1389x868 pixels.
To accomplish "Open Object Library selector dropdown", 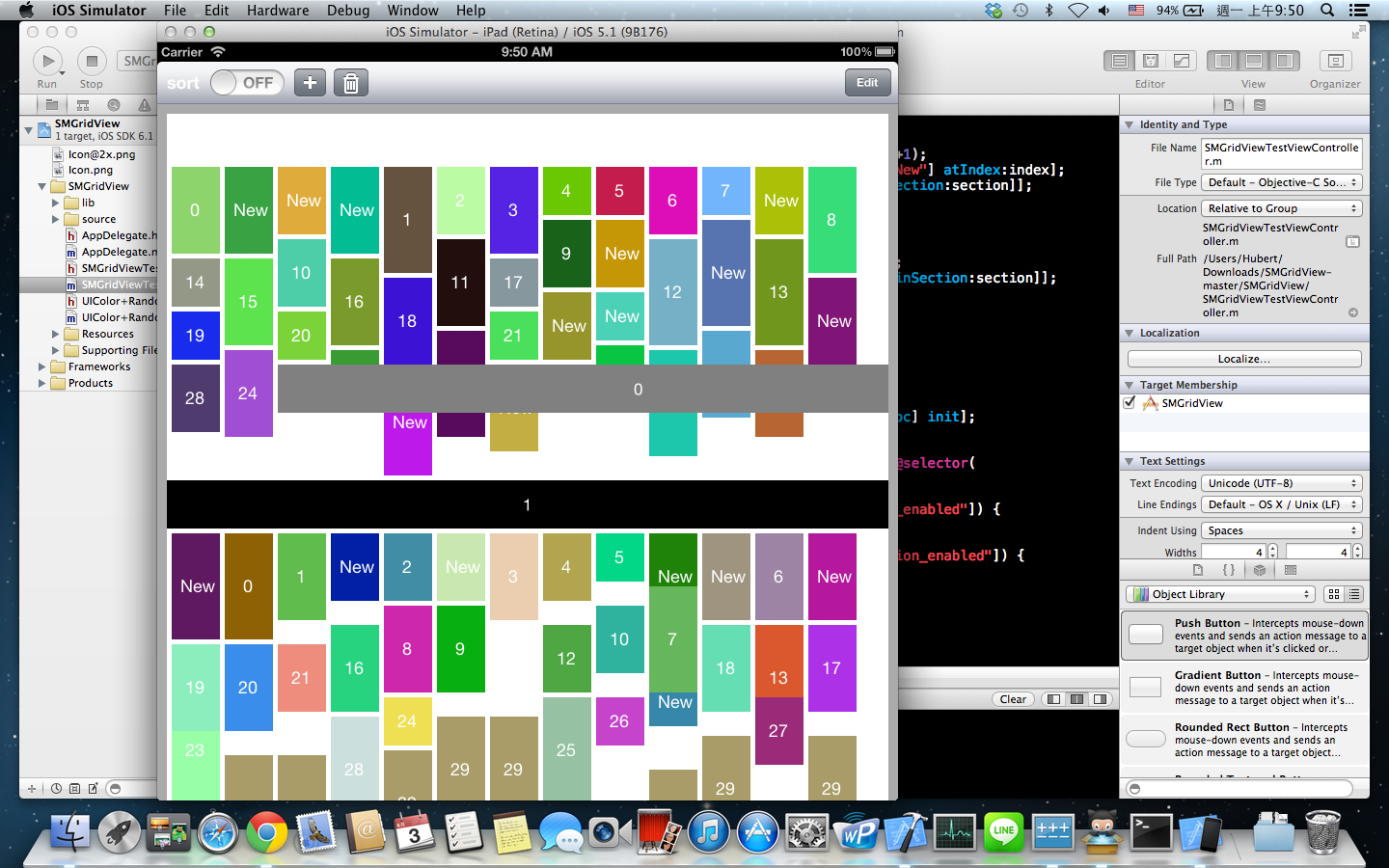I will [x=1220, y=594].
